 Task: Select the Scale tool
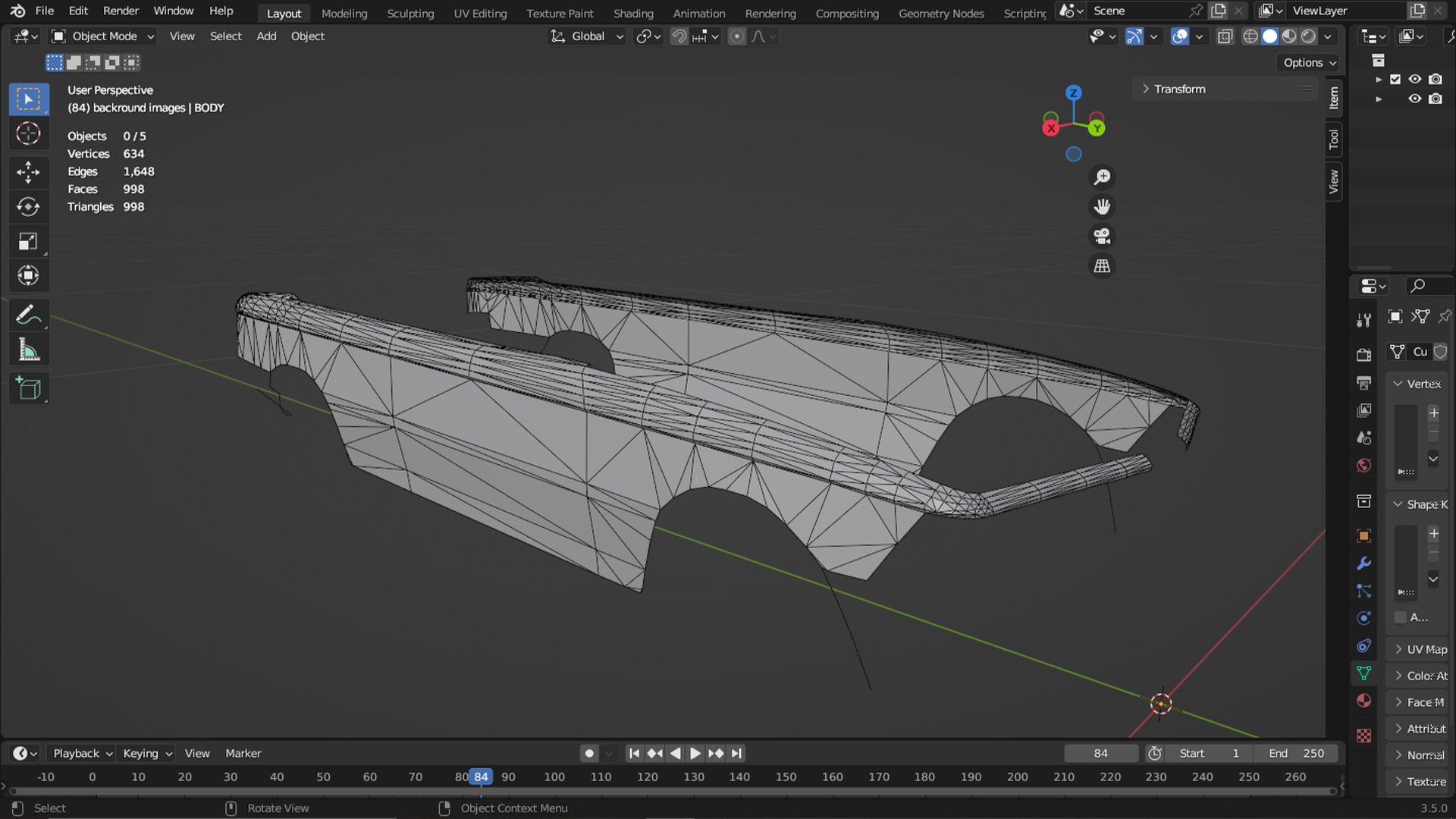[x=28, y=241]
